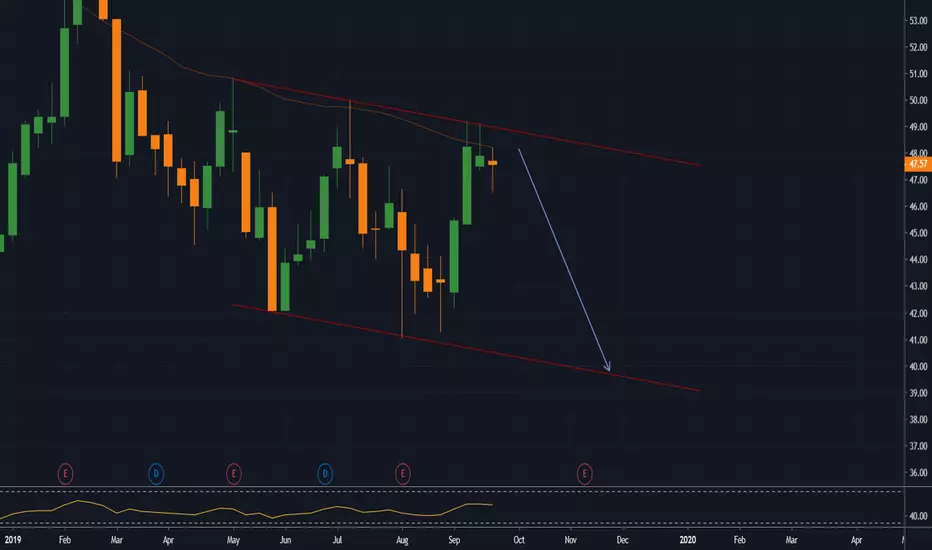Click the 43.00 price axis value
Viewport: 932px width, 550px height.
[x=918, y=286]
